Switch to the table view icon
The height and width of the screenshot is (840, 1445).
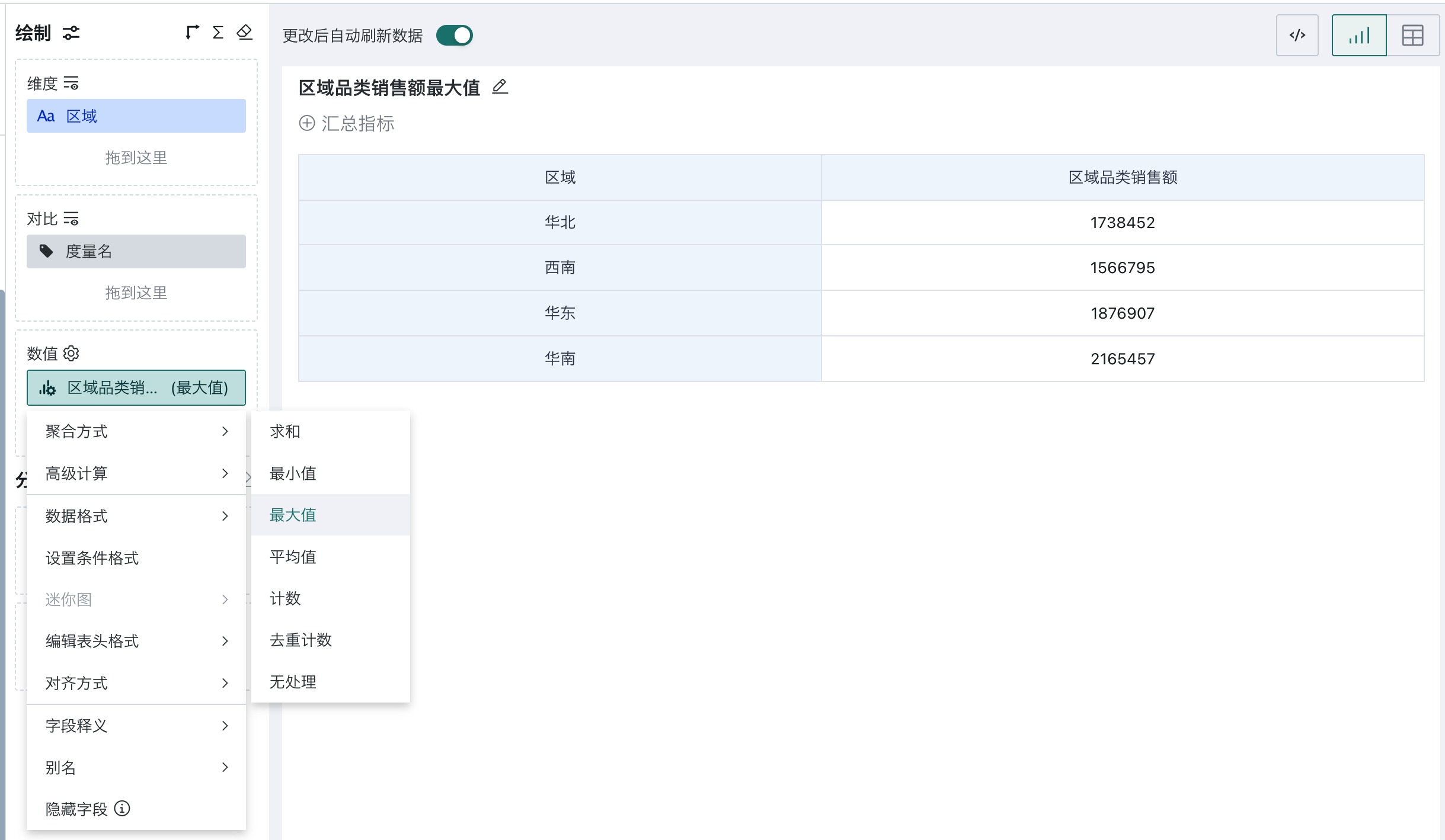[x=1413, y=36]
